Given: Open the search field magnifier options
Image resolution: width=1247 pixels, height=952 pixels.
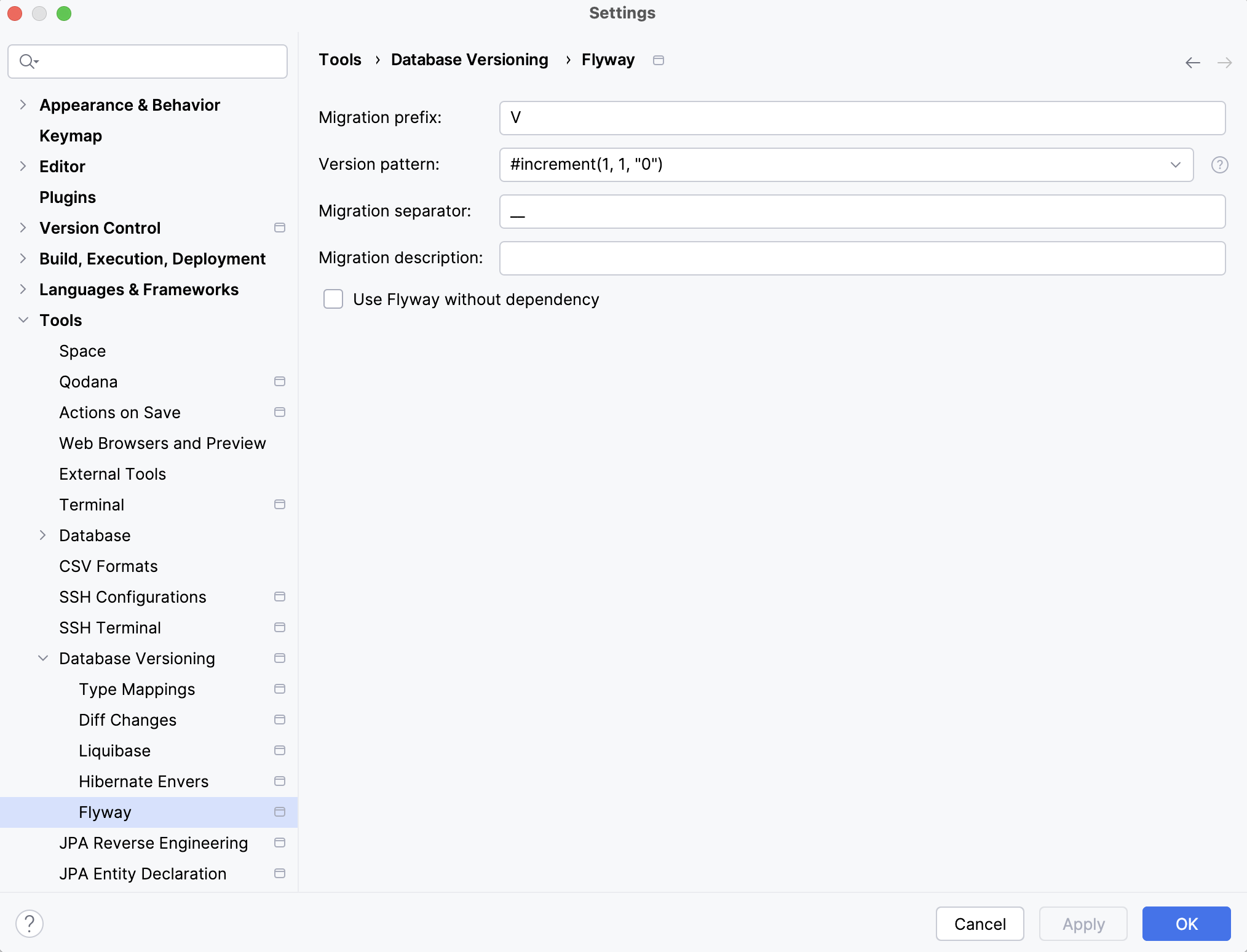Looking at the screenshot, I should [28, 61].
